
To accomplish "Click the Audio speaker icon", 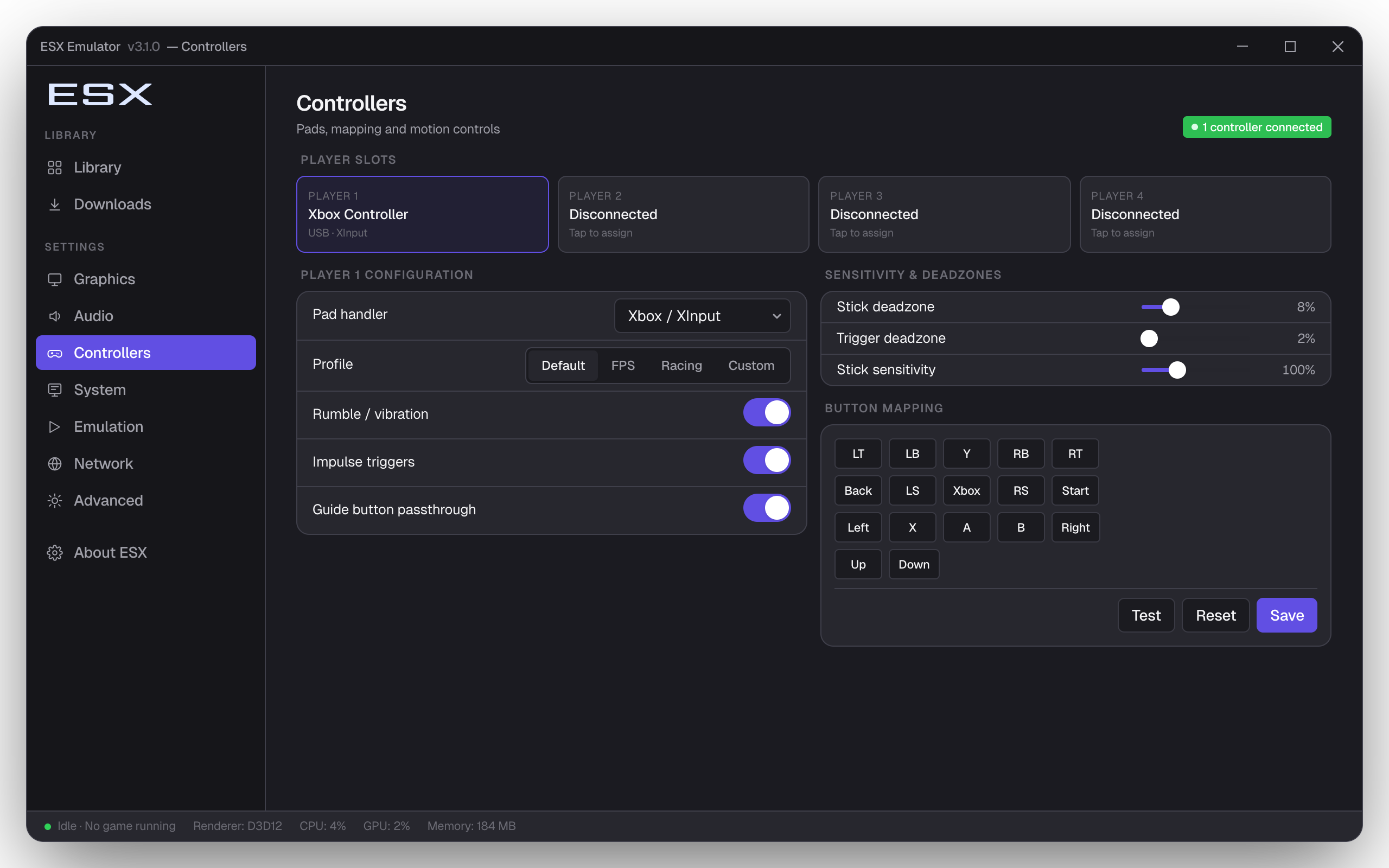I will (54, 316).
